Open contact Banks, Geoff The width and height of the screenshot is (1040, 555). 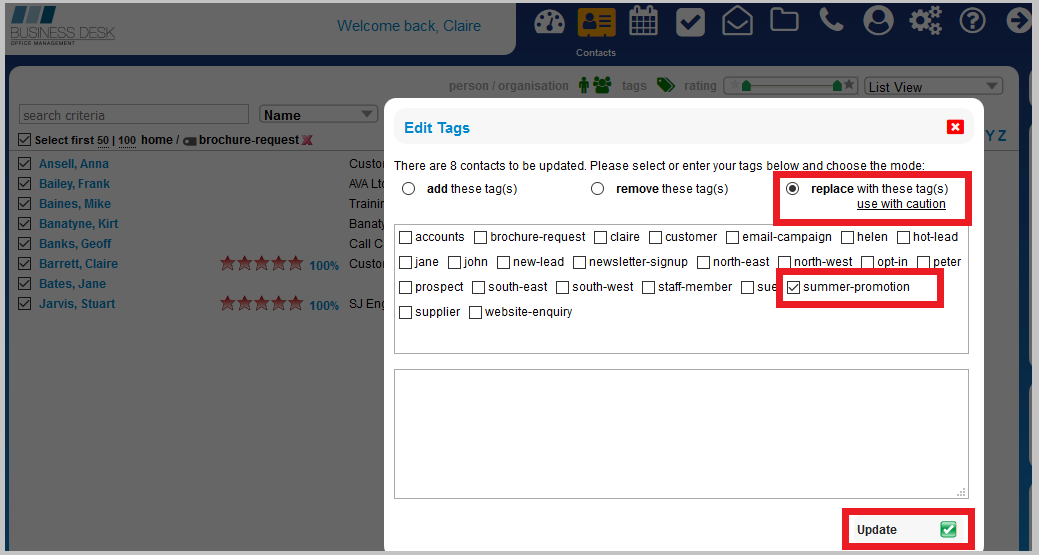[75, 244]
